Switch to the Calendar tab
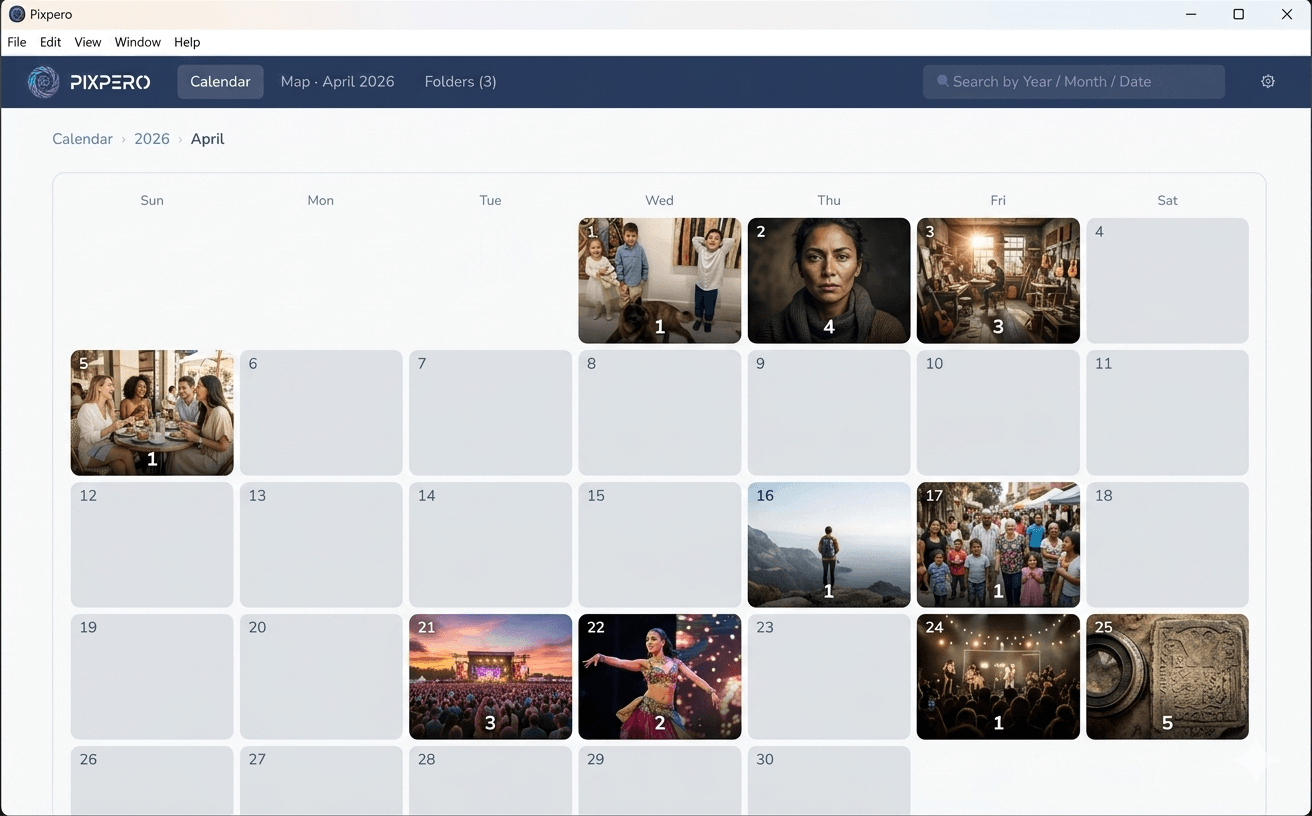 [x=220, y=82]
